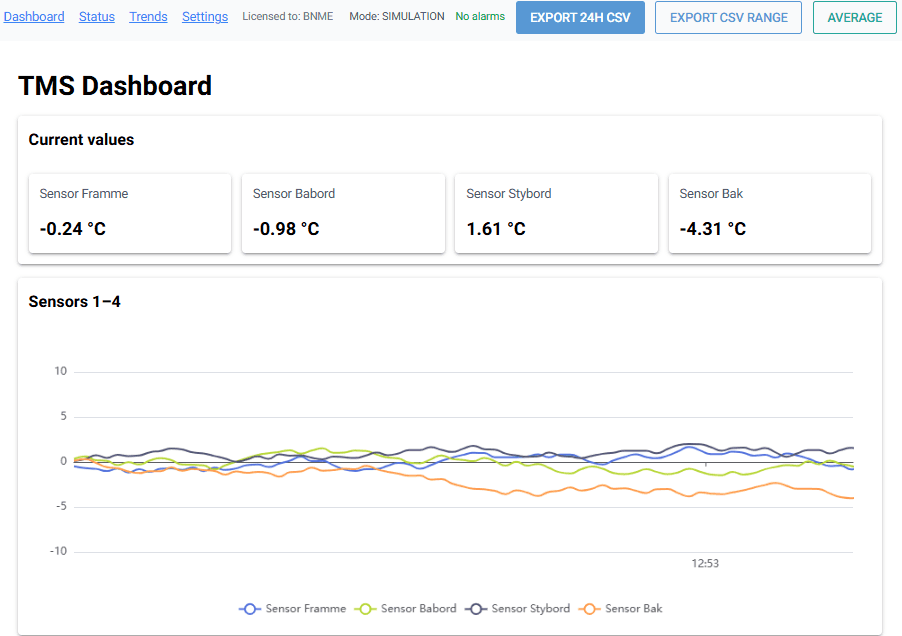Screen dimensions: 902x636
Task: Select the Sensor Babord value card
Action: pos(343,213)
